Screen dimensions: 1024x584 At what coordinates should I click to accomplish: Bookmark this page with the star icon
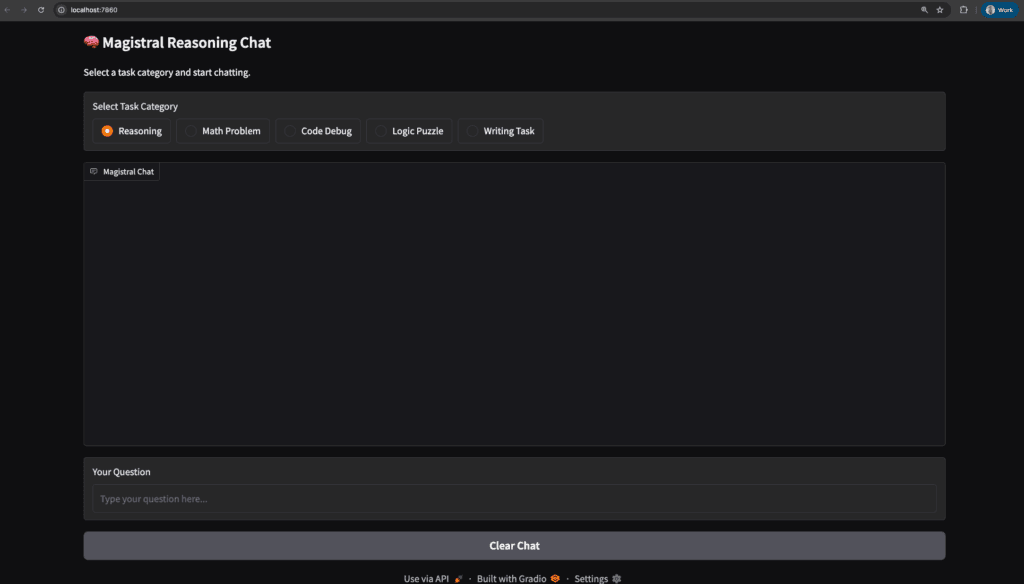(940, 10)
